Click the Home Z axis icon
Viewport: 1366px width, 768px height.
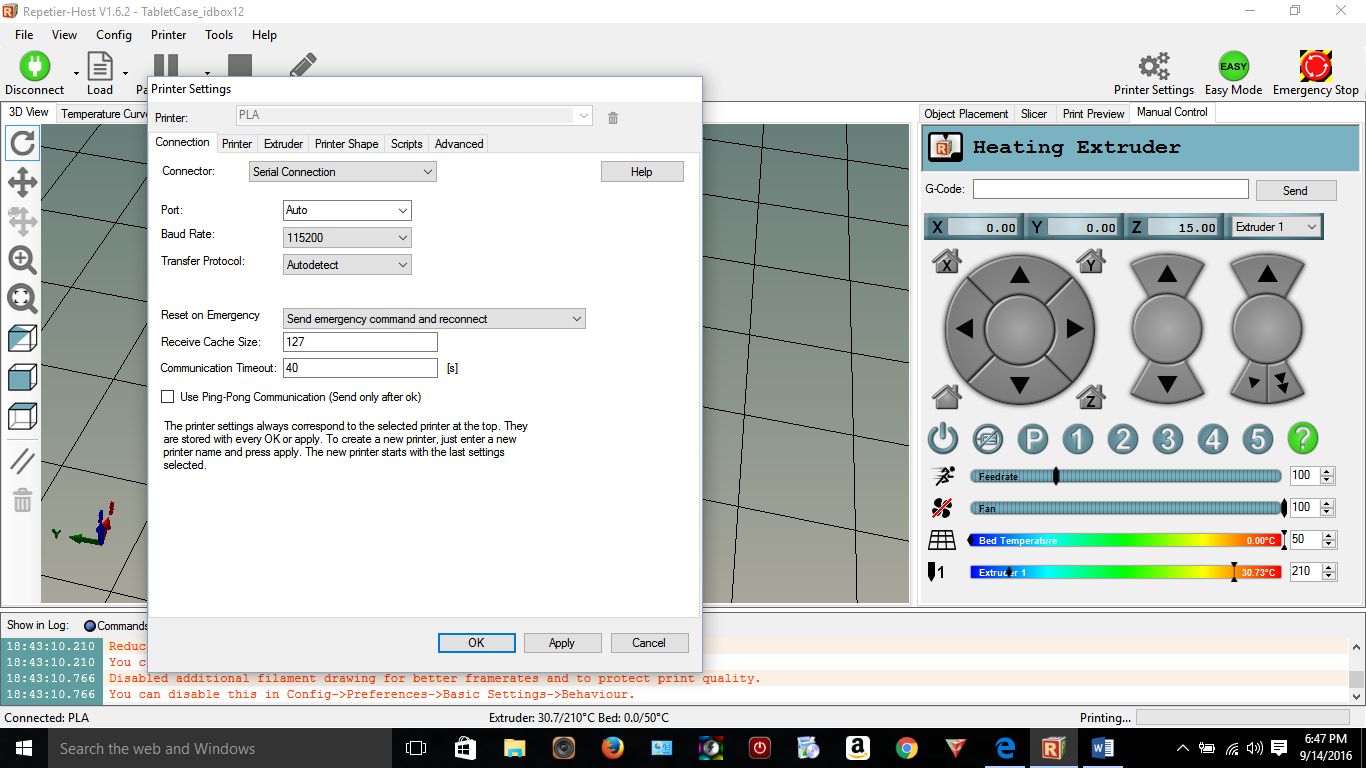[x=1091, y=397]
